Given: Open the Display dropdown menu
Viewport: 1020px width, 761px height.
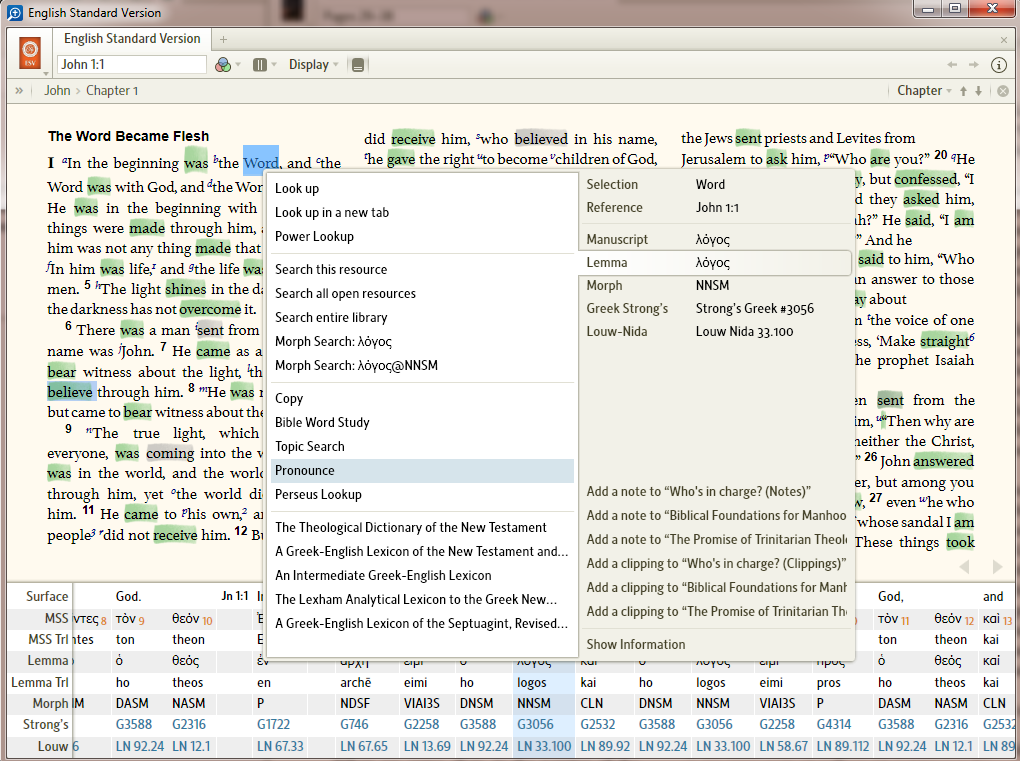Looking at the screenshot, I should click(x=314, y=64).
